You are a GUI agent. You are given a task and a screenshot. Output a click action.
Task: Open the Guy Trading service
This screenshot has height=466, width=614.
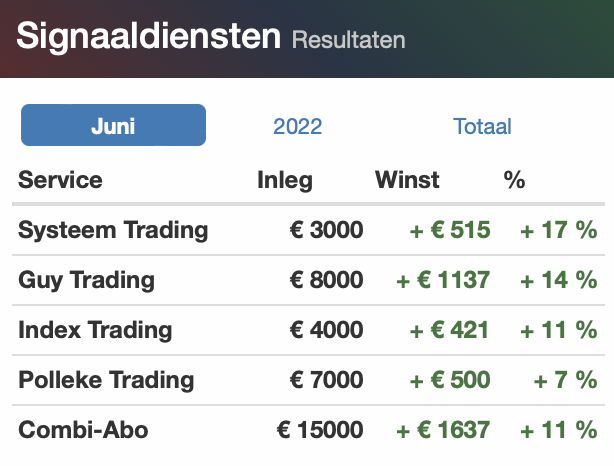[x=86, y=280]
